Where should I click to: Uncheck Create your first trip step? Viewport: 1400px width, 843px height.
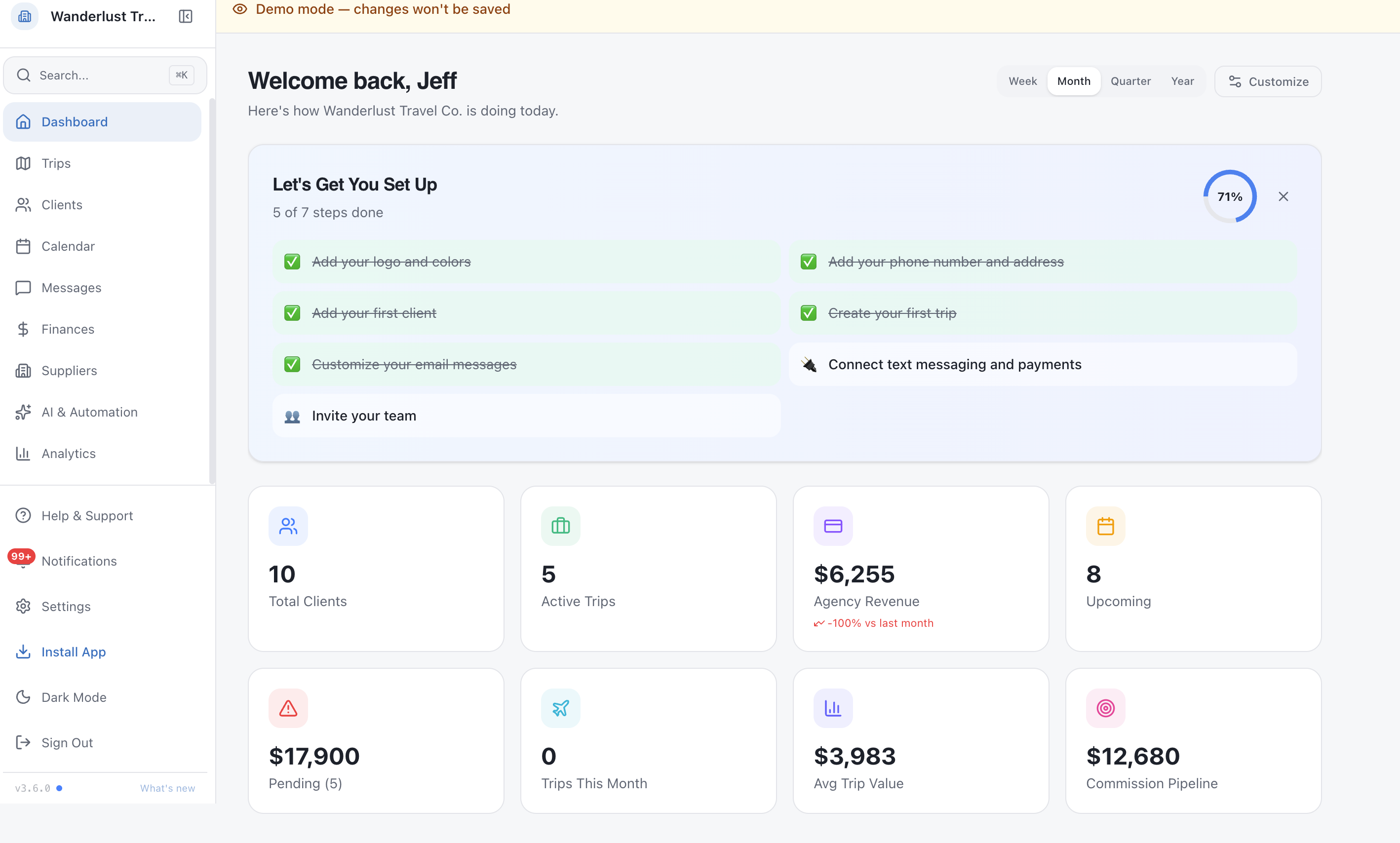coord(809,313)
